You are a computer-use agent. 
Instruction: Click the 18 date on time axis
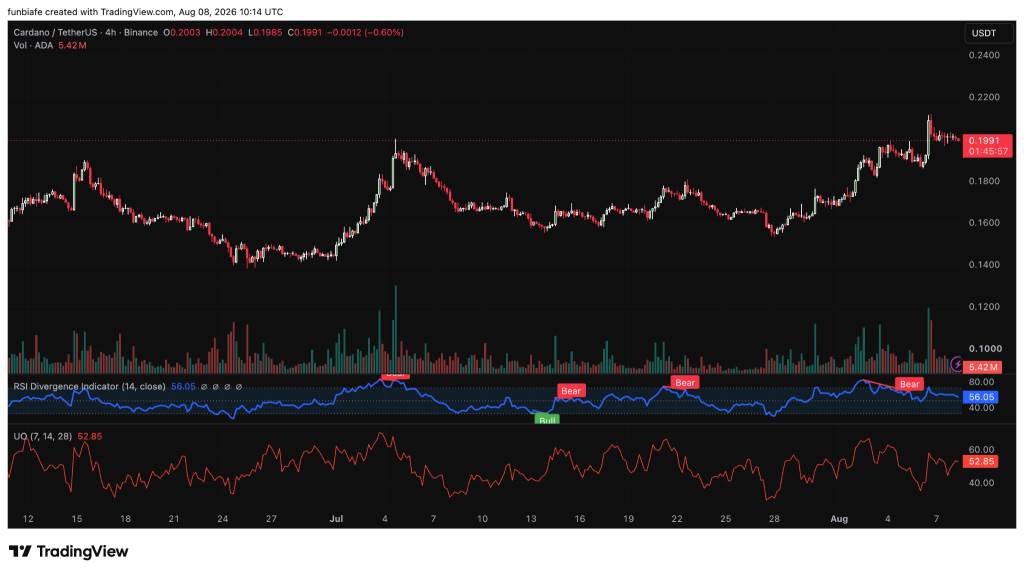pos(125,518)
